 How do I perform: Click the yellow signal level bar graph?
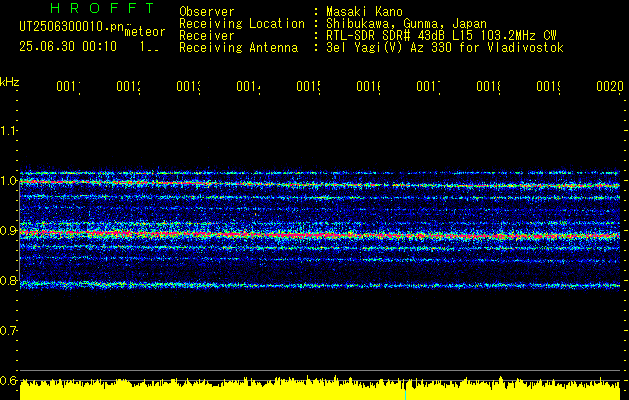click(x=320, y=389)
